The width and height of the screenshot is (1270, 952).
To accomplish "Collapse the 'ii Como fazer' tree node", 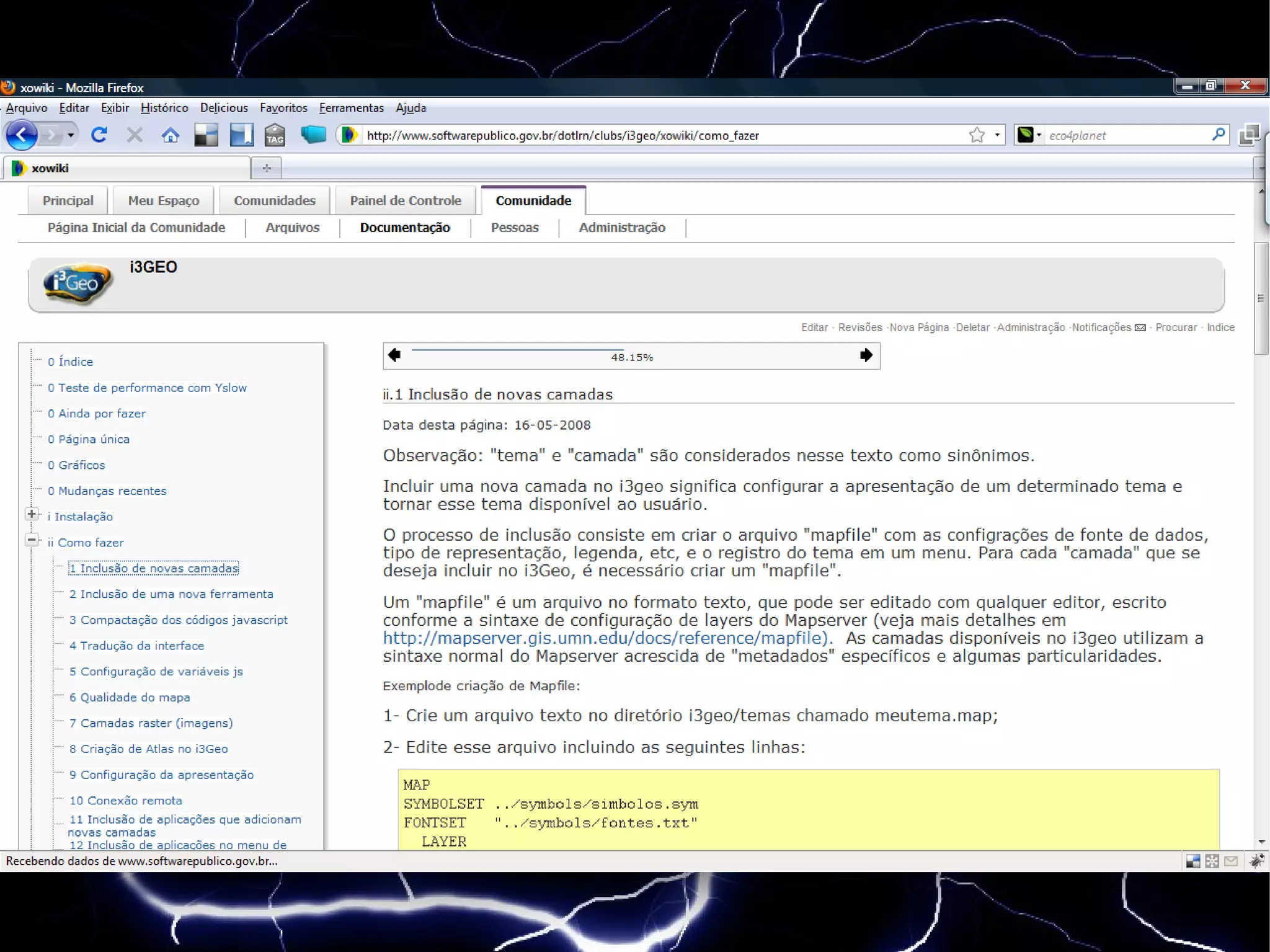I will tap(32, 540).
